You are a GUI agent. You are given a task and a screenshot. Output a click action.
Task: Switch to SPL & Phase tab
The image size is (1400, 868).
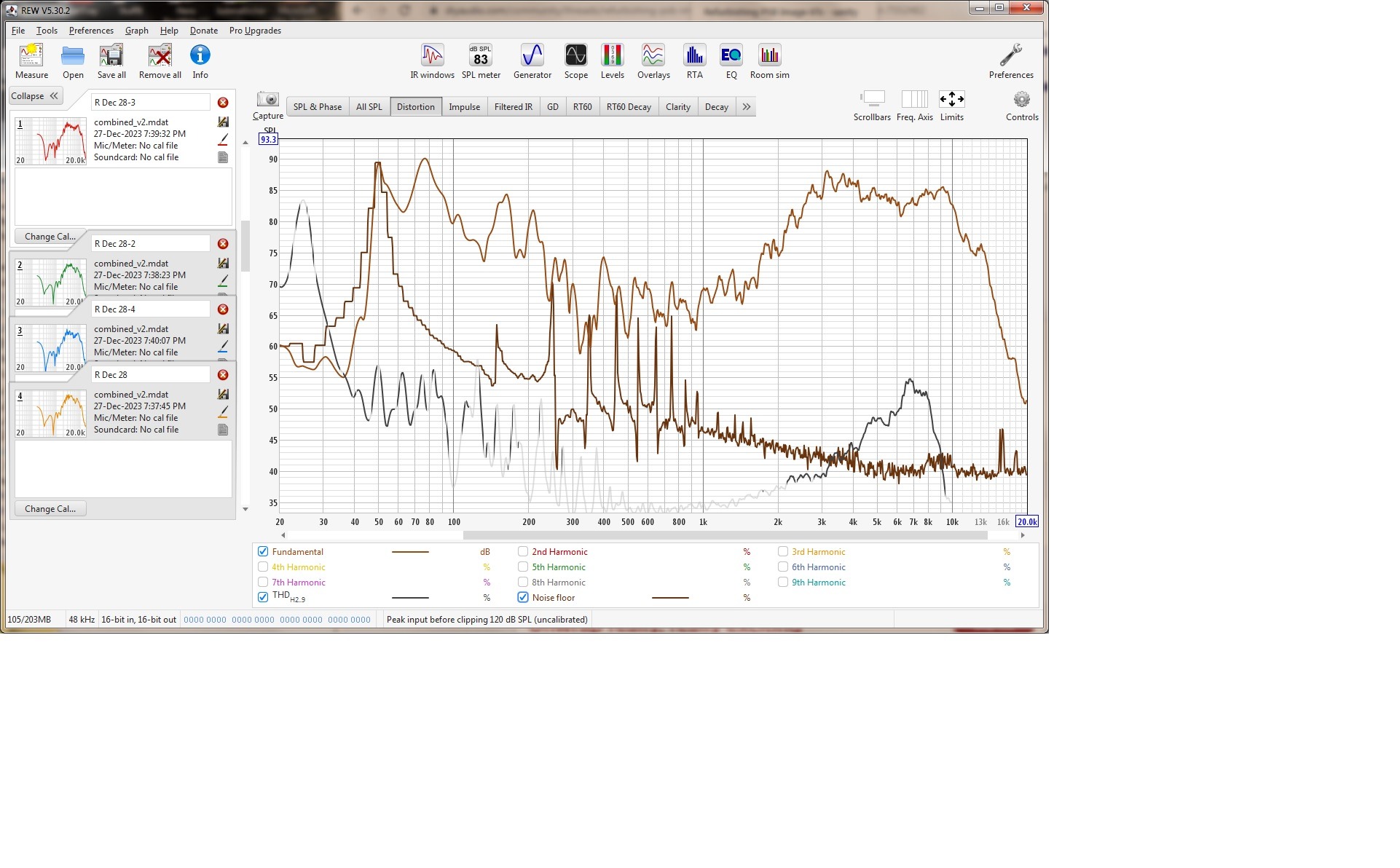(318, 107)
